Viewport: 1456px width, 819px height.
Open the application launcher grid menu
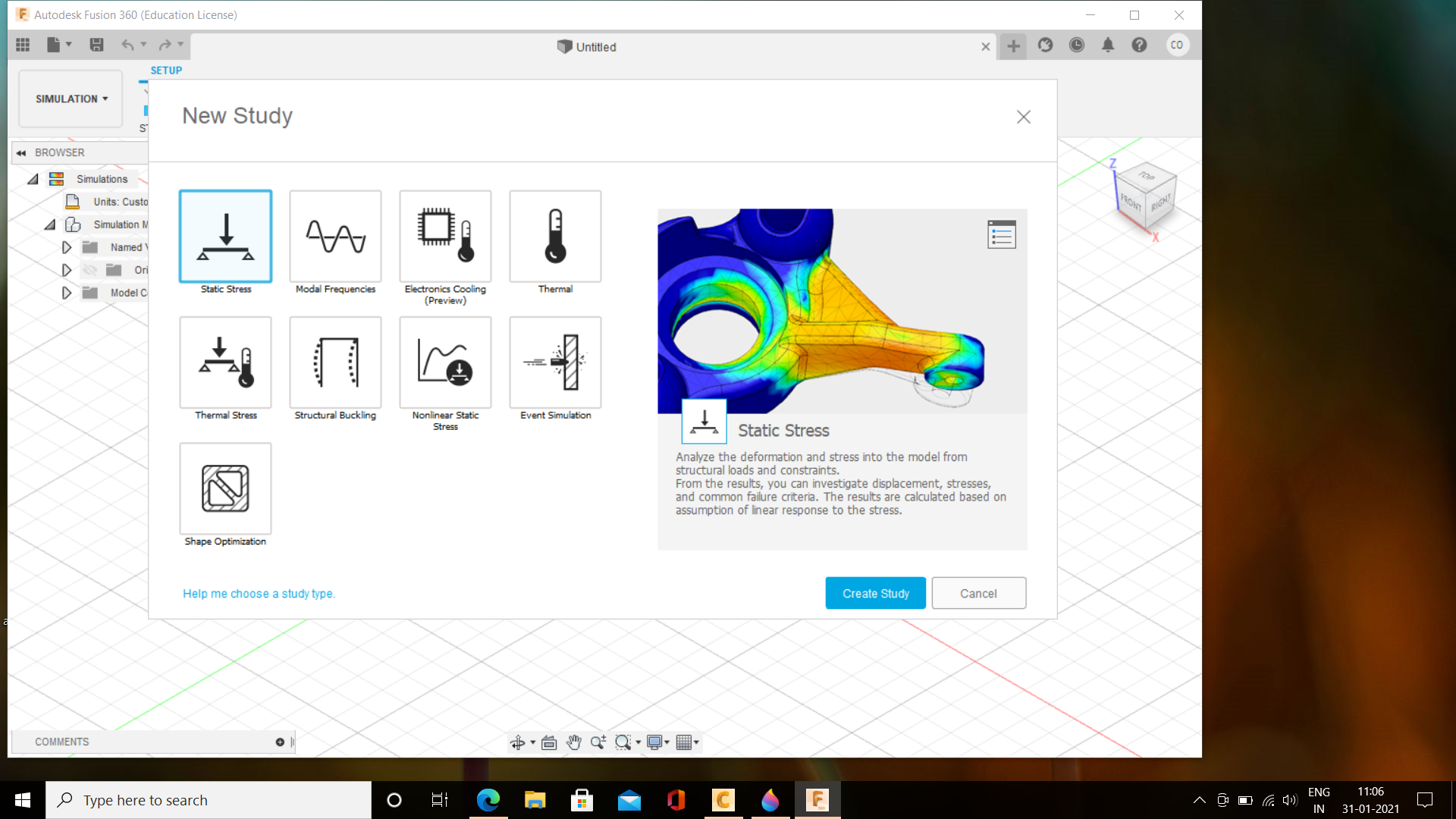[22, 45]
